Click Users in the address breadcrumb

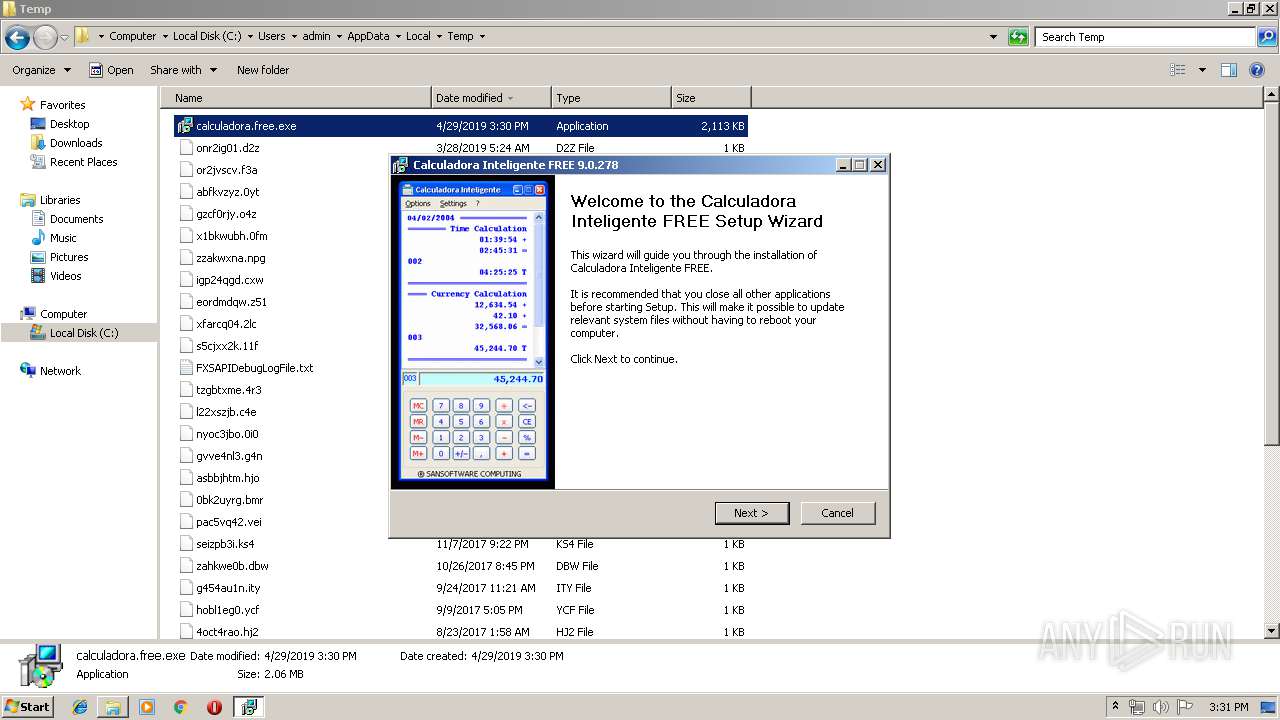pos(271,36)
